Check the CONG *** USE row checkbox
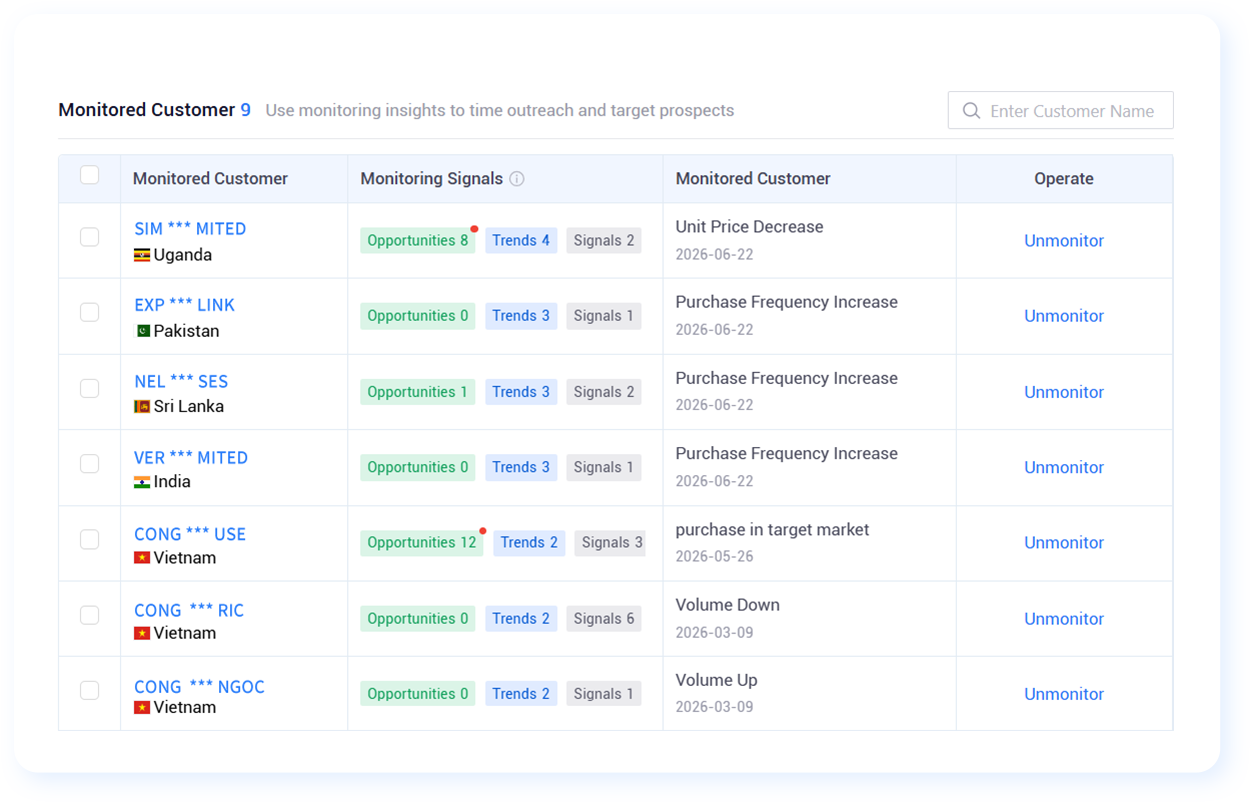 pyautogui.click(x=90, y=539)
